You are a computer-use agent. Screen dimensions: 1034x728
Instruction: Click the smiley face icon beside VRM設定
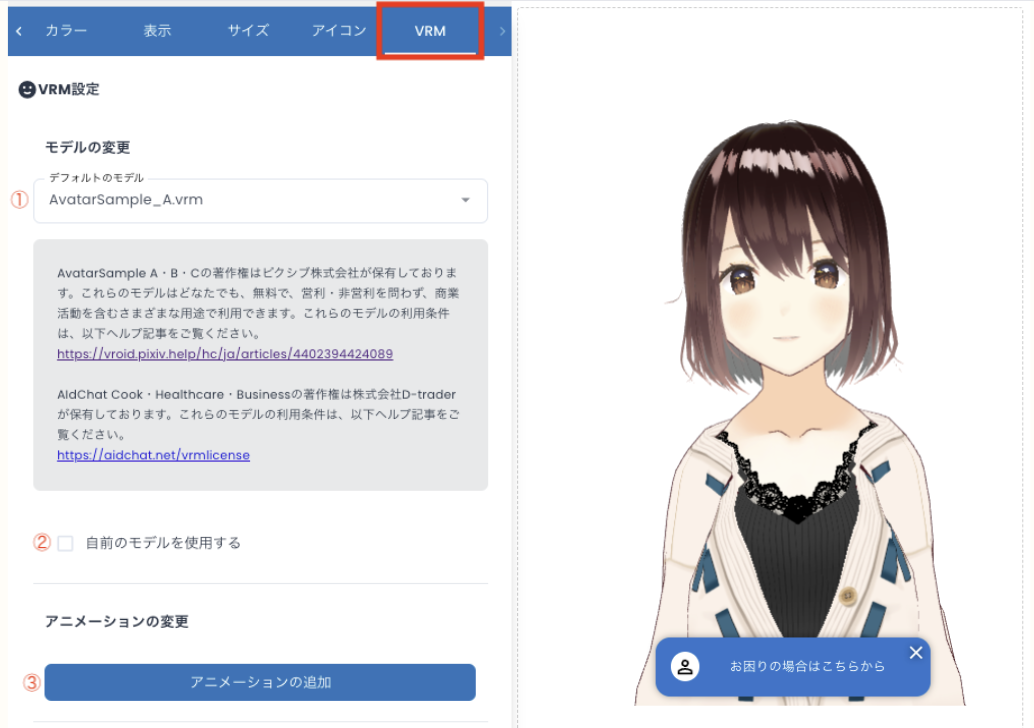pos(27,89)
